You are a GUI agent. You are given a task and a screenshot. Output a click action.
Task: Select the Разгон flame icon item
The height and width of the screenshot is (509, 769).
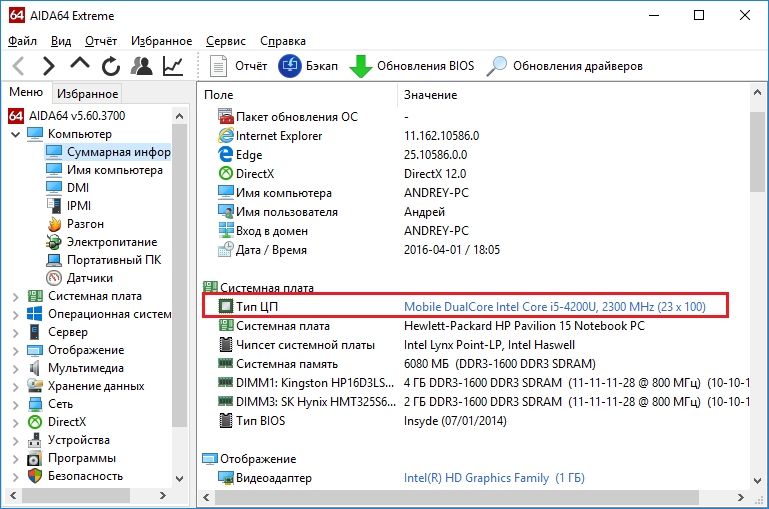(75, 224)
